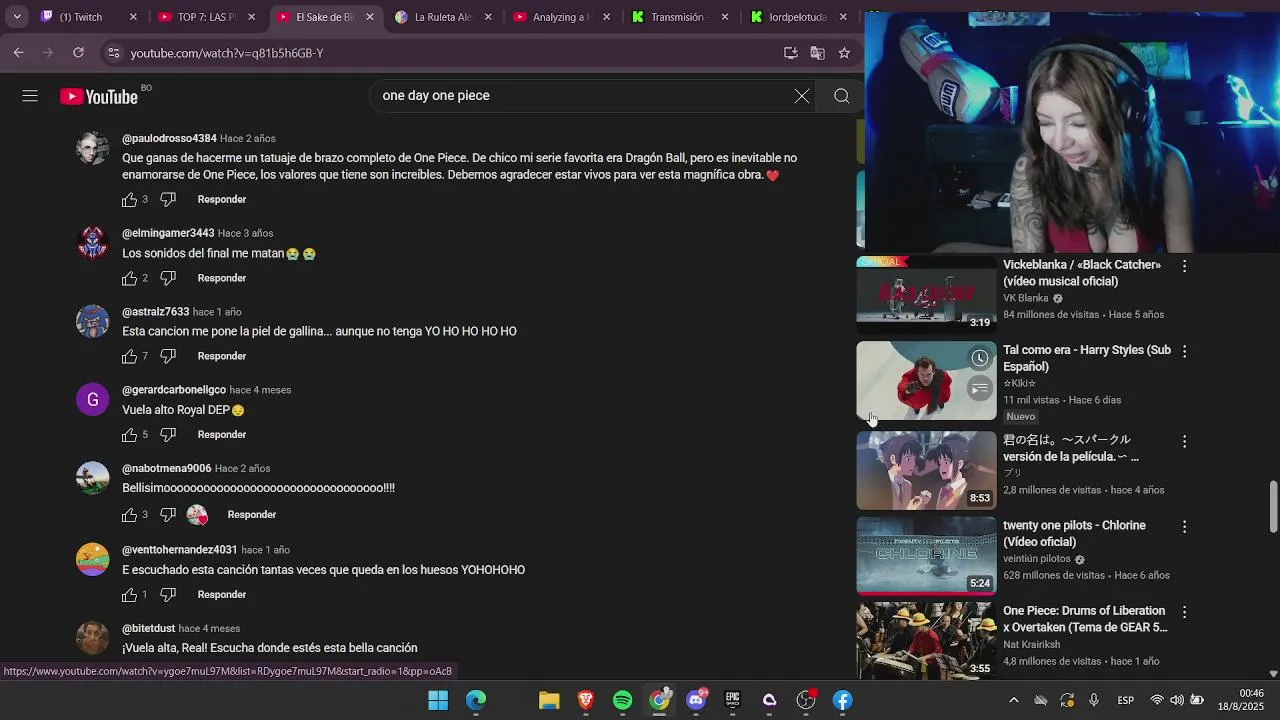Reply to @astralz7633's comment

(x=222, y=356)
